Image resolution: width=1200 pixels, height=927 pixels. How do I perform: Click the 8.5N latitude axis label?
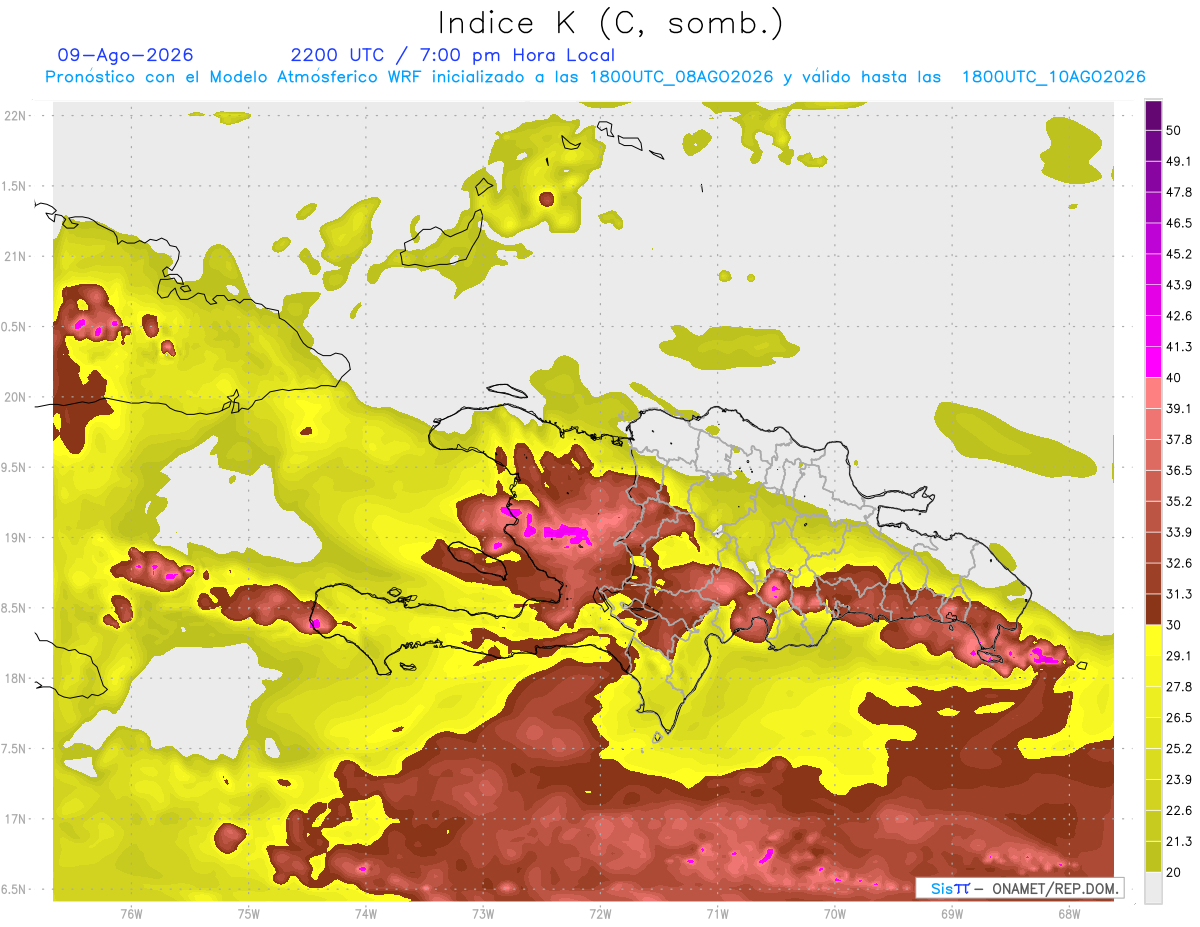tap(15, 608)
